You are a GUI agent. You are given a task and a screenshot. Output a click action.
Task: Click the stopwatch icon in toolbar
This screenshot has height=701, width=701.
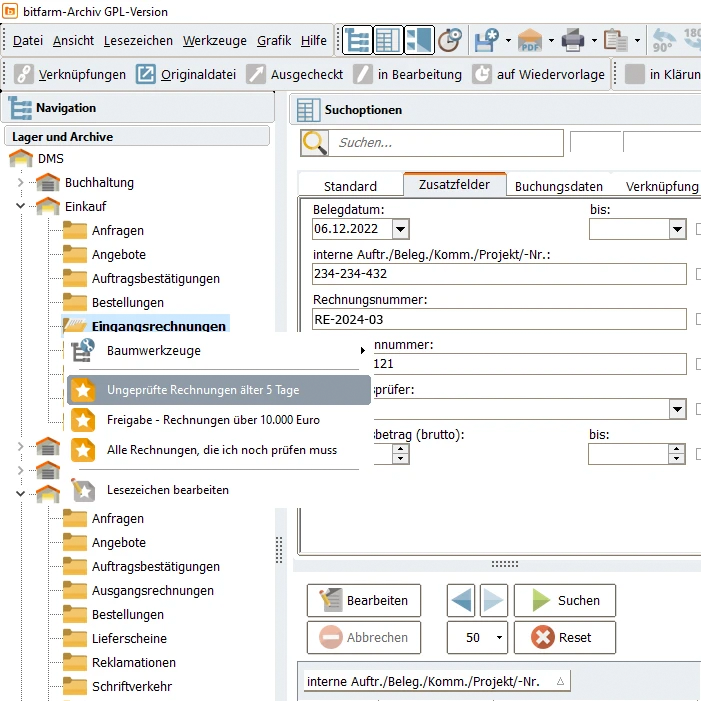(450, 40)
